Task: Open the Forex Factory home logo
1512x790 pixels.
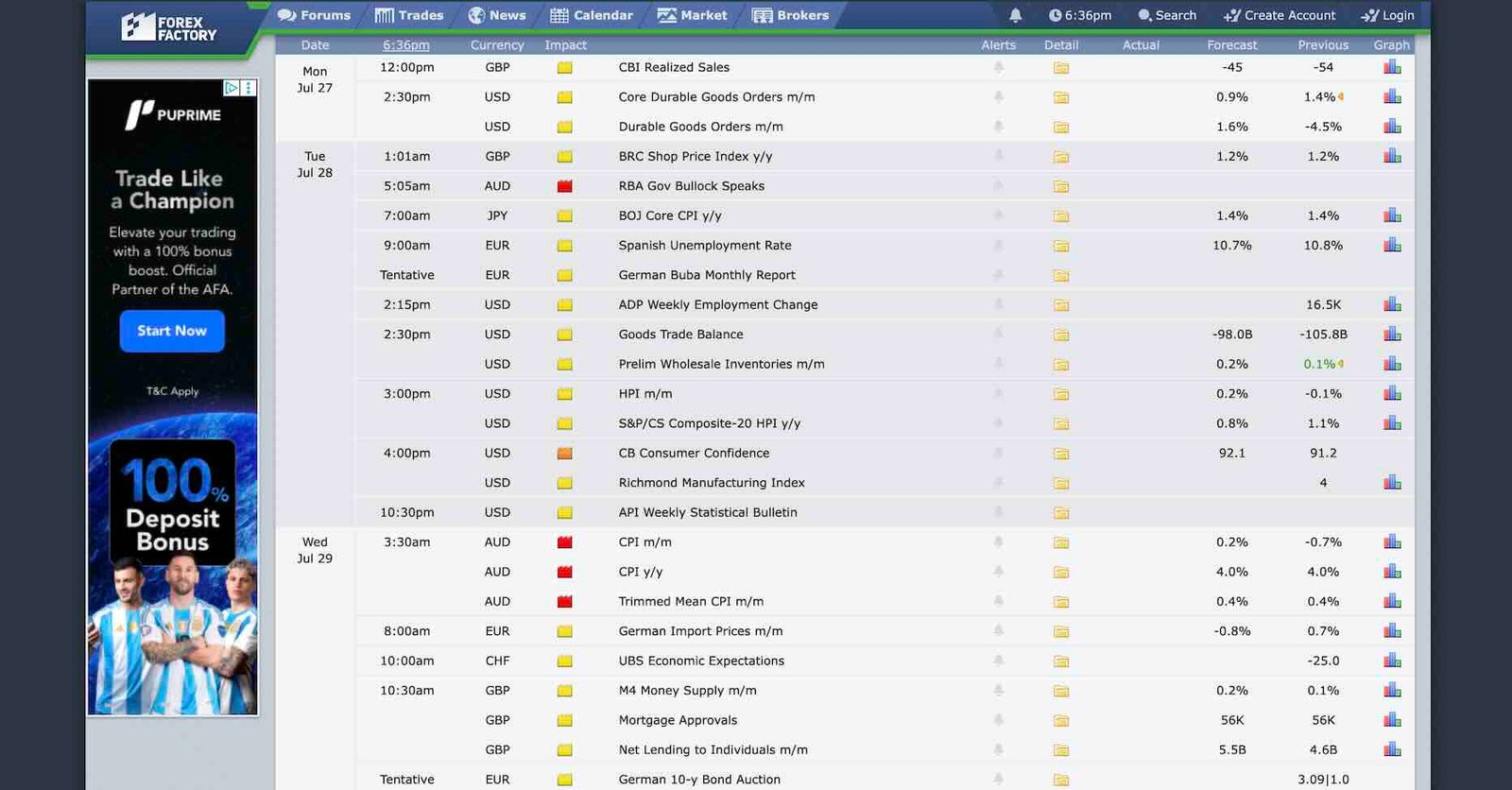Action: (169, 27)
